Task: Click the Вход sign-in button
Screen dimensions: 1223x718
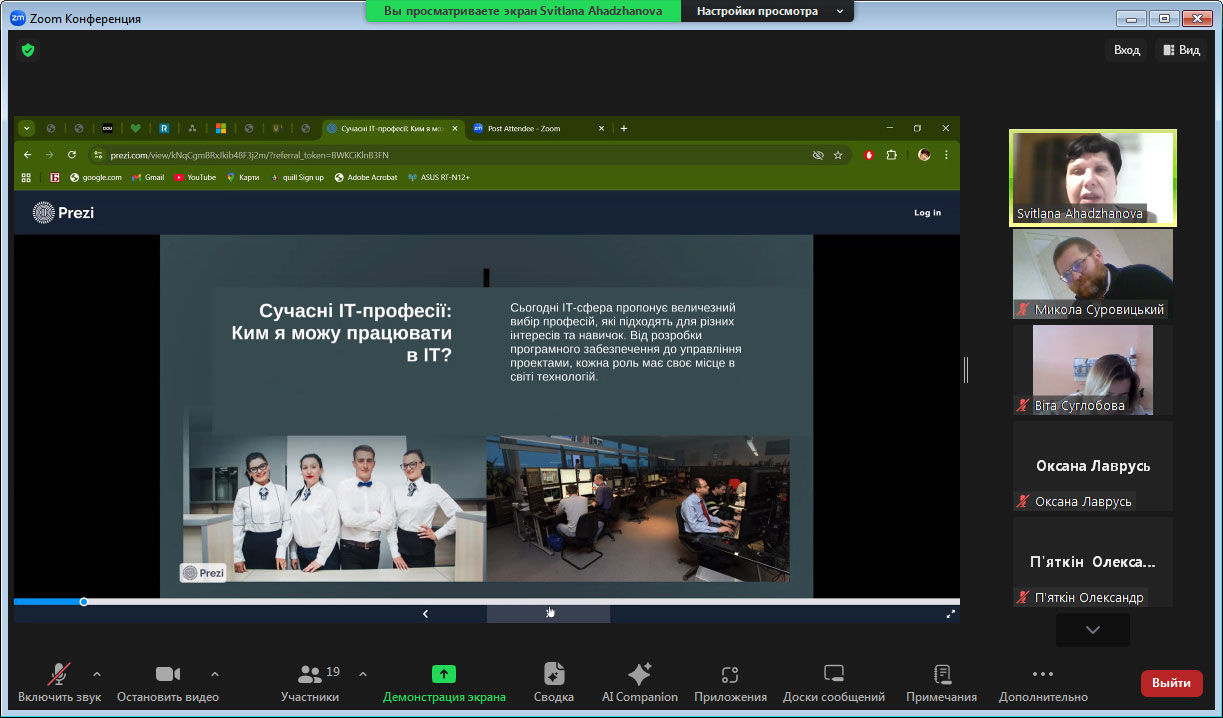Action: (1126, 50)
